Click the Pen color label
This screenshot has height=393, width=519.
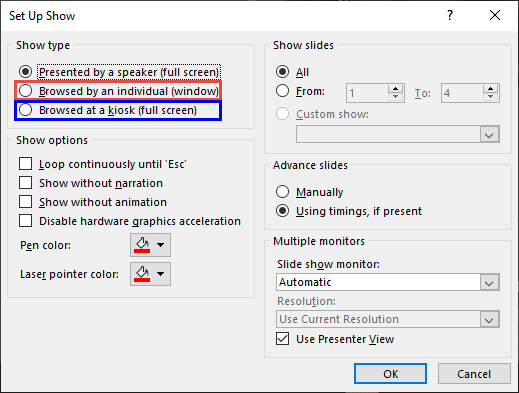coord(45,245)
